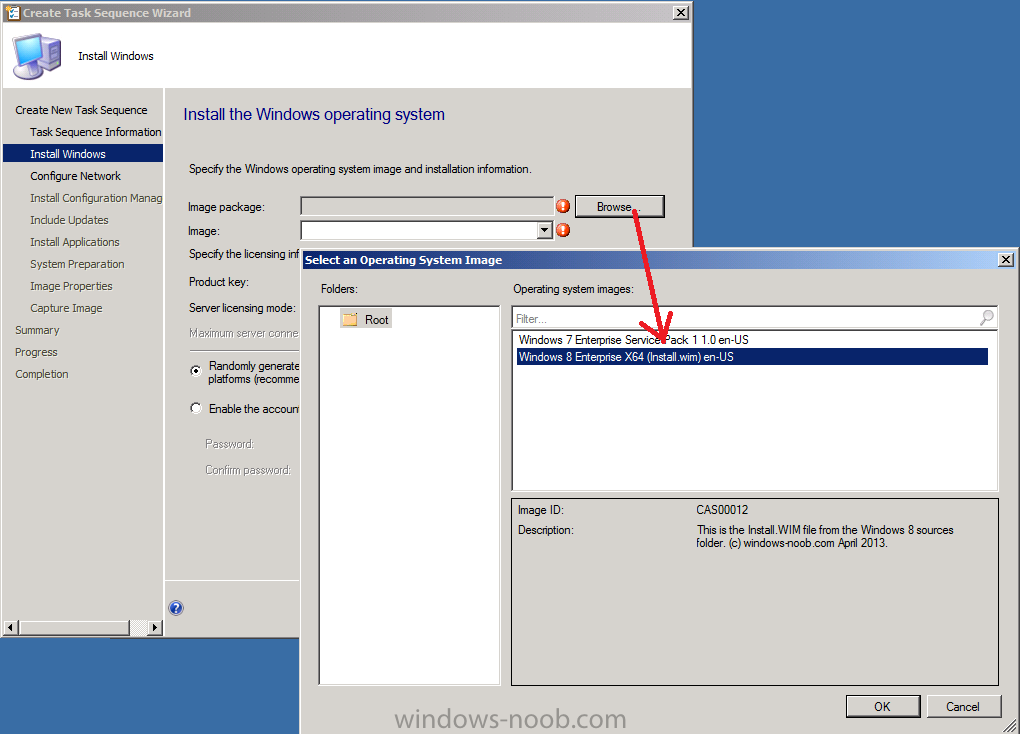
Task: Select Windows 7 Enterprise Service Pack 1 image
Action: (633, 340)
